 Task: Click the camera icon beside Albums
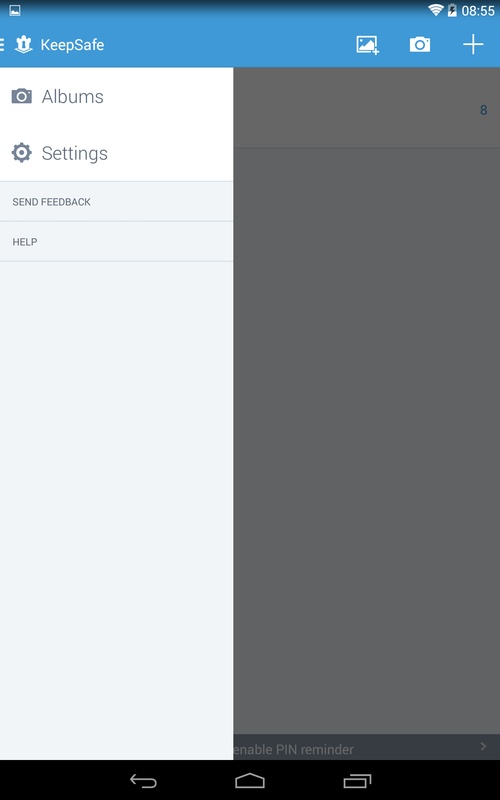pyautogui.click(x=21, y=96)
